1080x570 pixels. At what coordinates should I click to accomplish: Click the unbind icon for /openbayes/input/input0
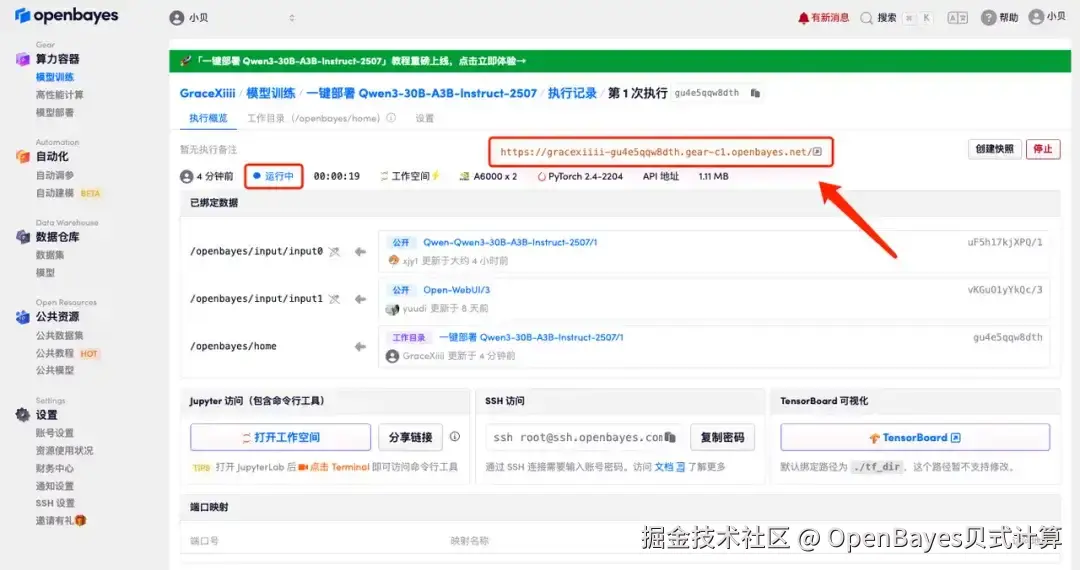click(335, 252)
